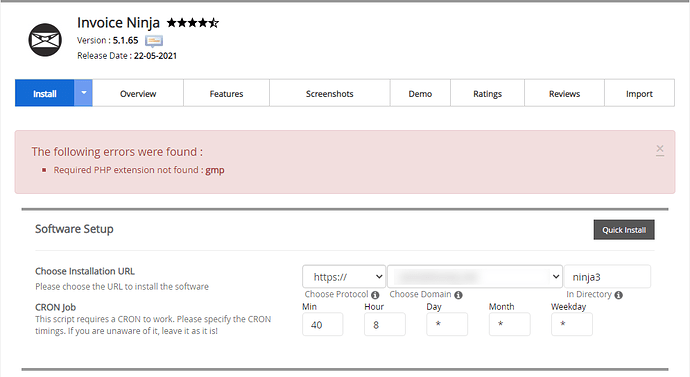Click the CRON Hour input field
The height and width of the screenshot is (377, 690).
(x=385, y=325)
